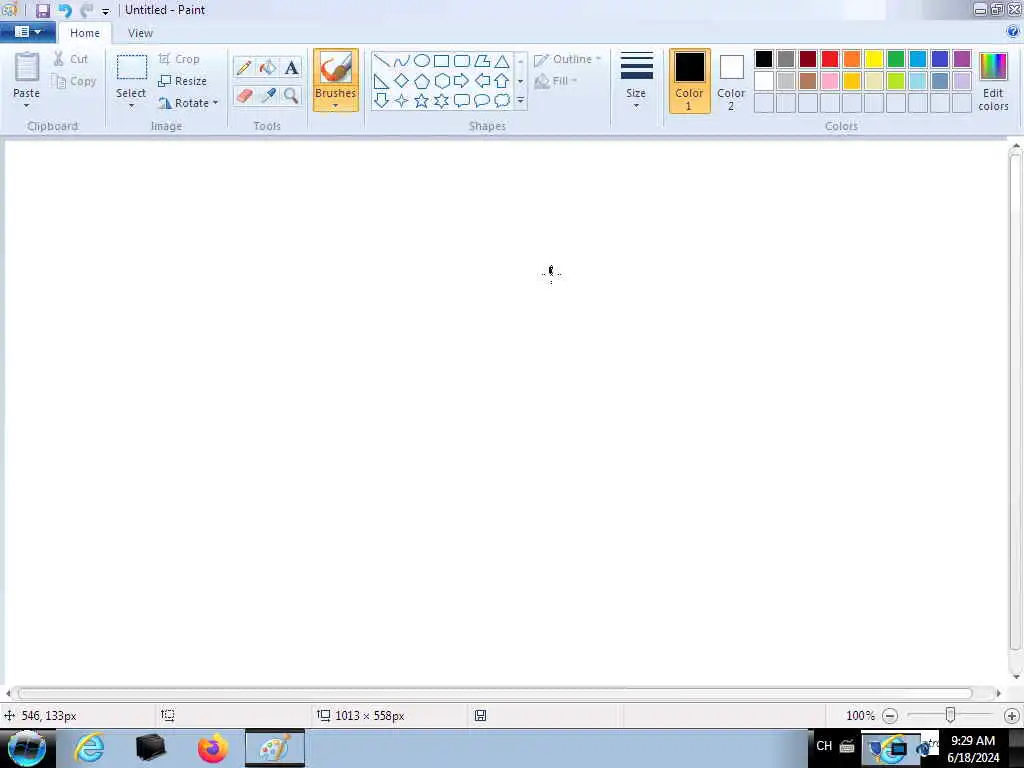Screen dimensions: 1024x768
Task: Open the Outline dropdown
Action: pyautogui.click(x=567, y=59)
